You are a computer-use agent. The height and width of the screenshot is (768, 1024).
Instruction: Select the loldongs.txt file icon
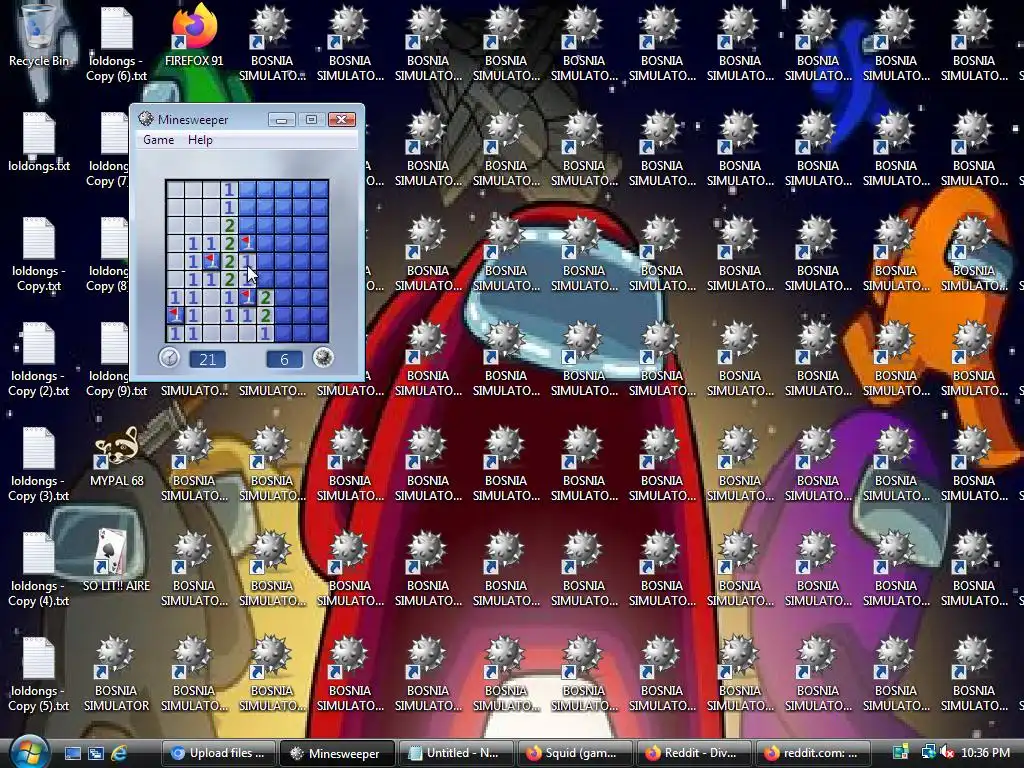pos(39,142)
